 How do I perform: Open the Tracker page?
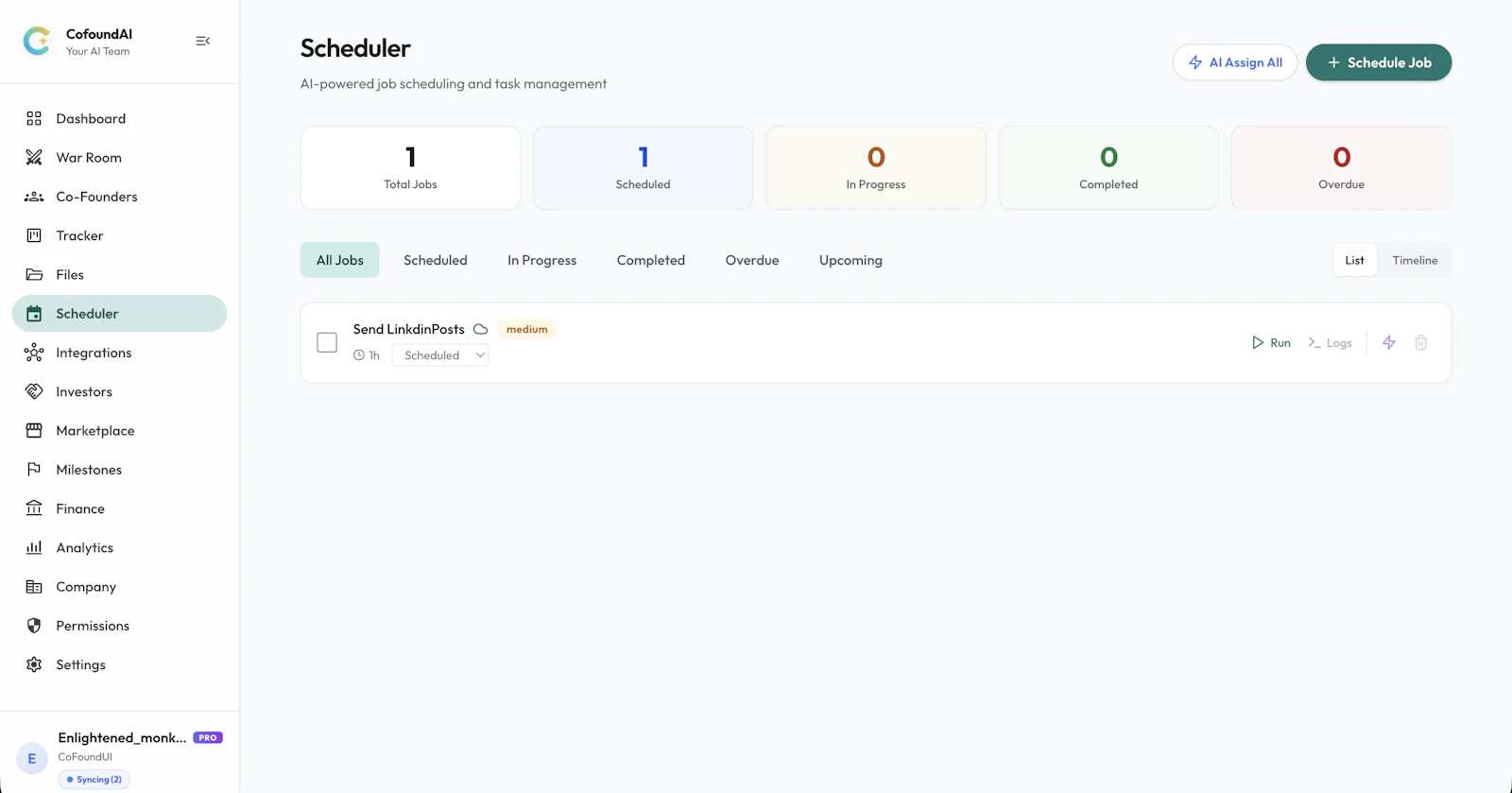click(119, 235)
